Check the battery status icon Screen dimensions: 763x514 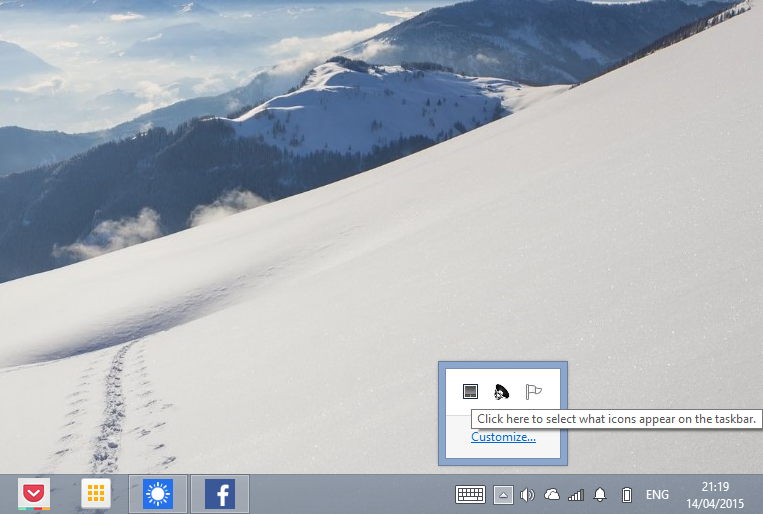tap(627, 495)
